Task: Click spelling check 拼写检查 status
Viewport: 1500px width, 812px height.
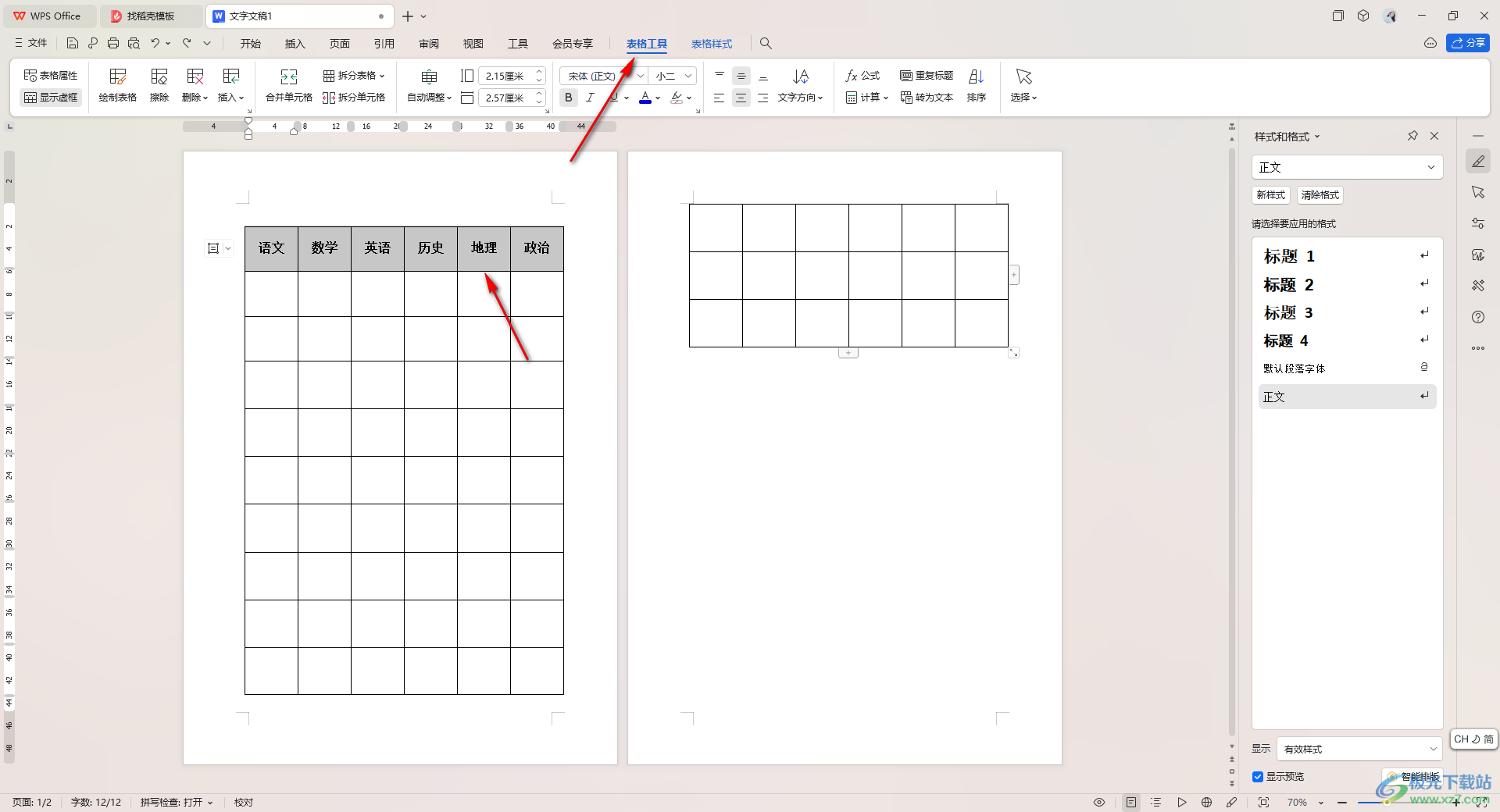Action: pos(177,802)
